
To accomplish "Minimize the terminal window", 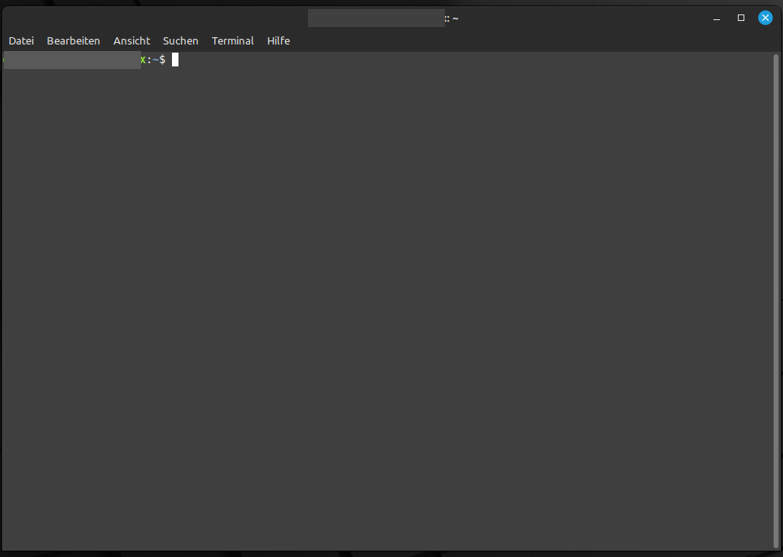I will pyautogui.click(x=716, y=18).
